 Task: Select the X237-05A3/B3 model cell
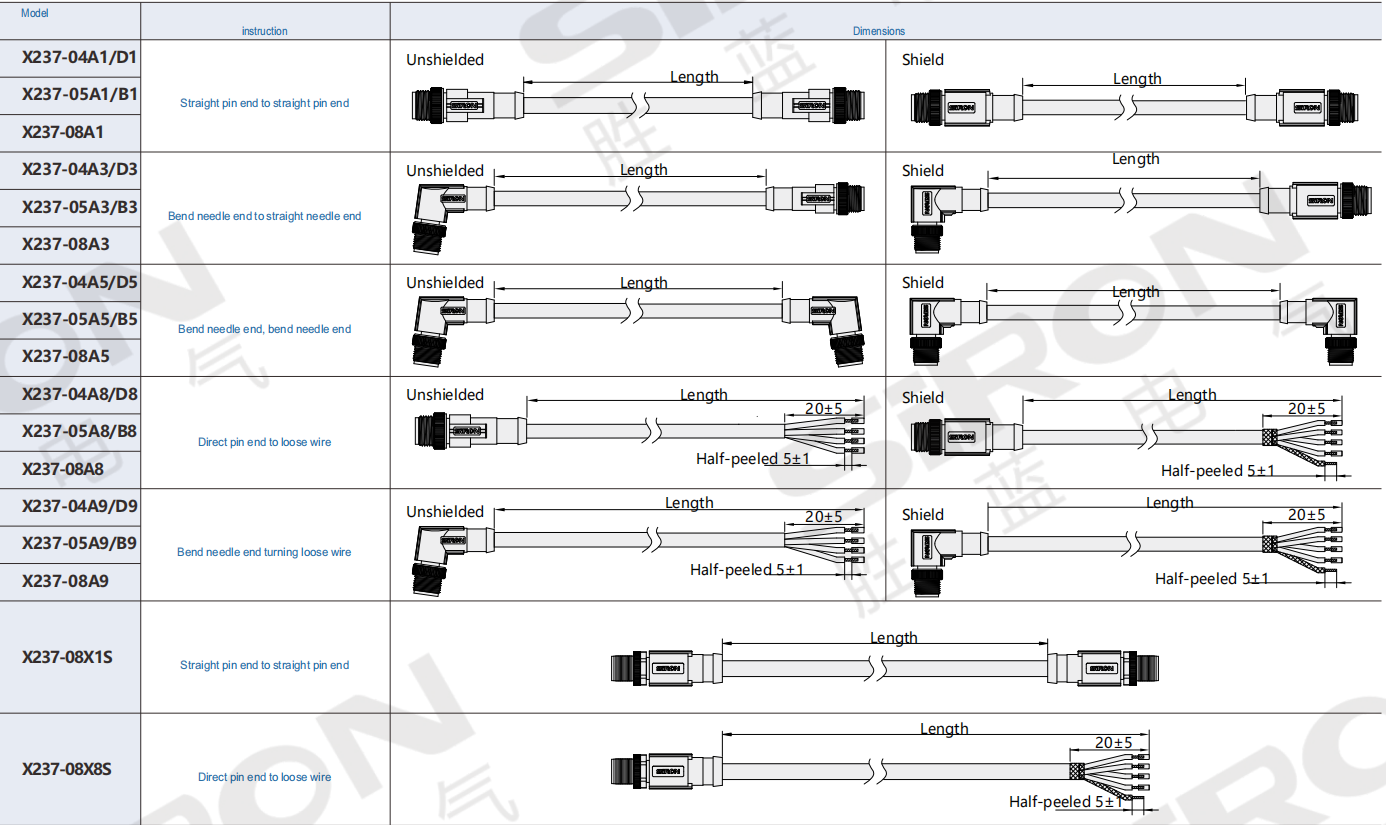pyautogui.click(x=80, y=207)
